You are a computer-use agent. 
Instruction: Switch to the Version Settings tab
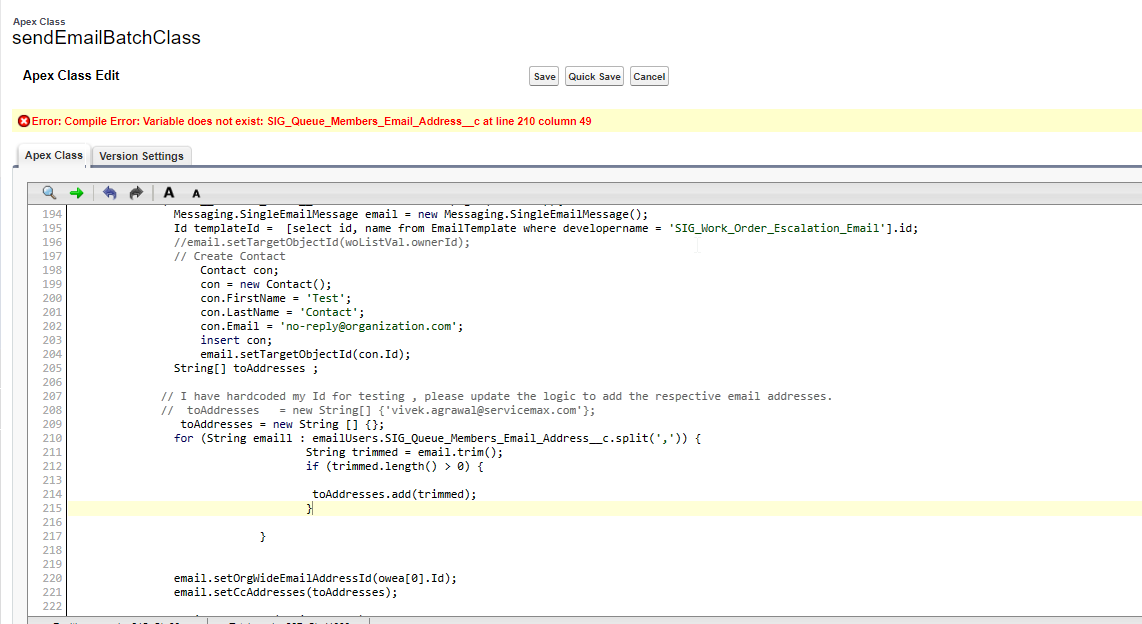141,156
